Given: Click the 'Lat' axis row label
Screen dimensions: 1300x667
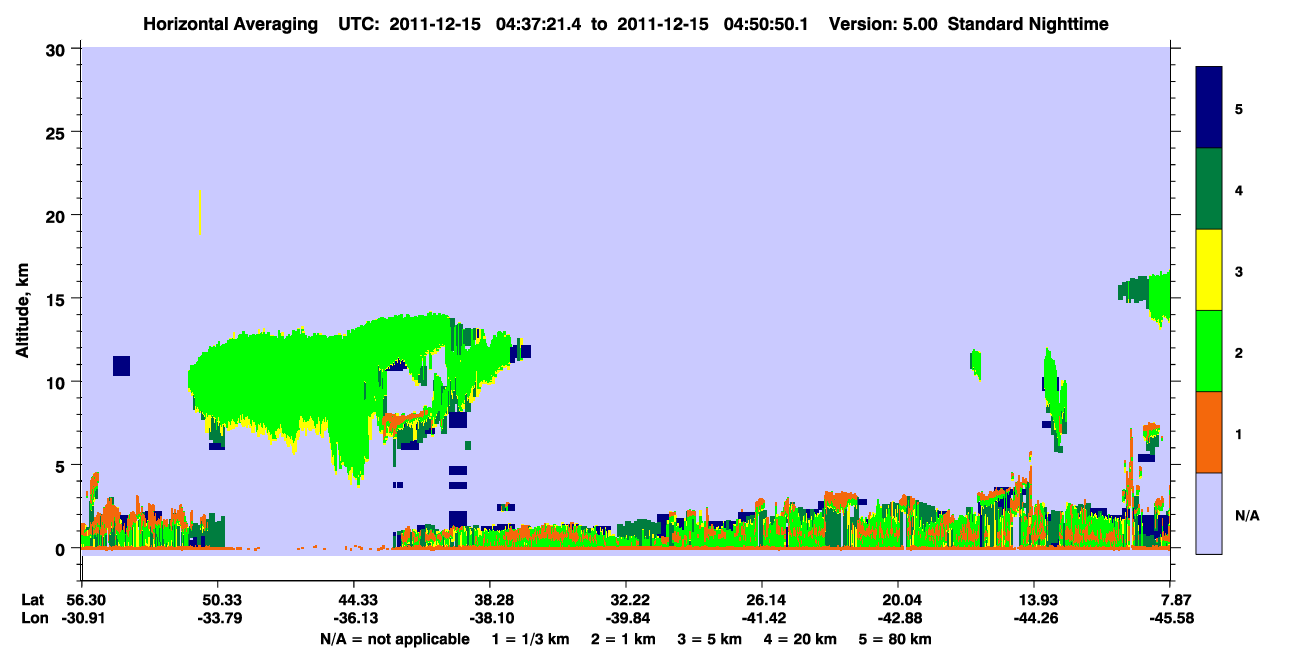Looking at the screenshot, I should pyautogui.click(x=33, y=600).
